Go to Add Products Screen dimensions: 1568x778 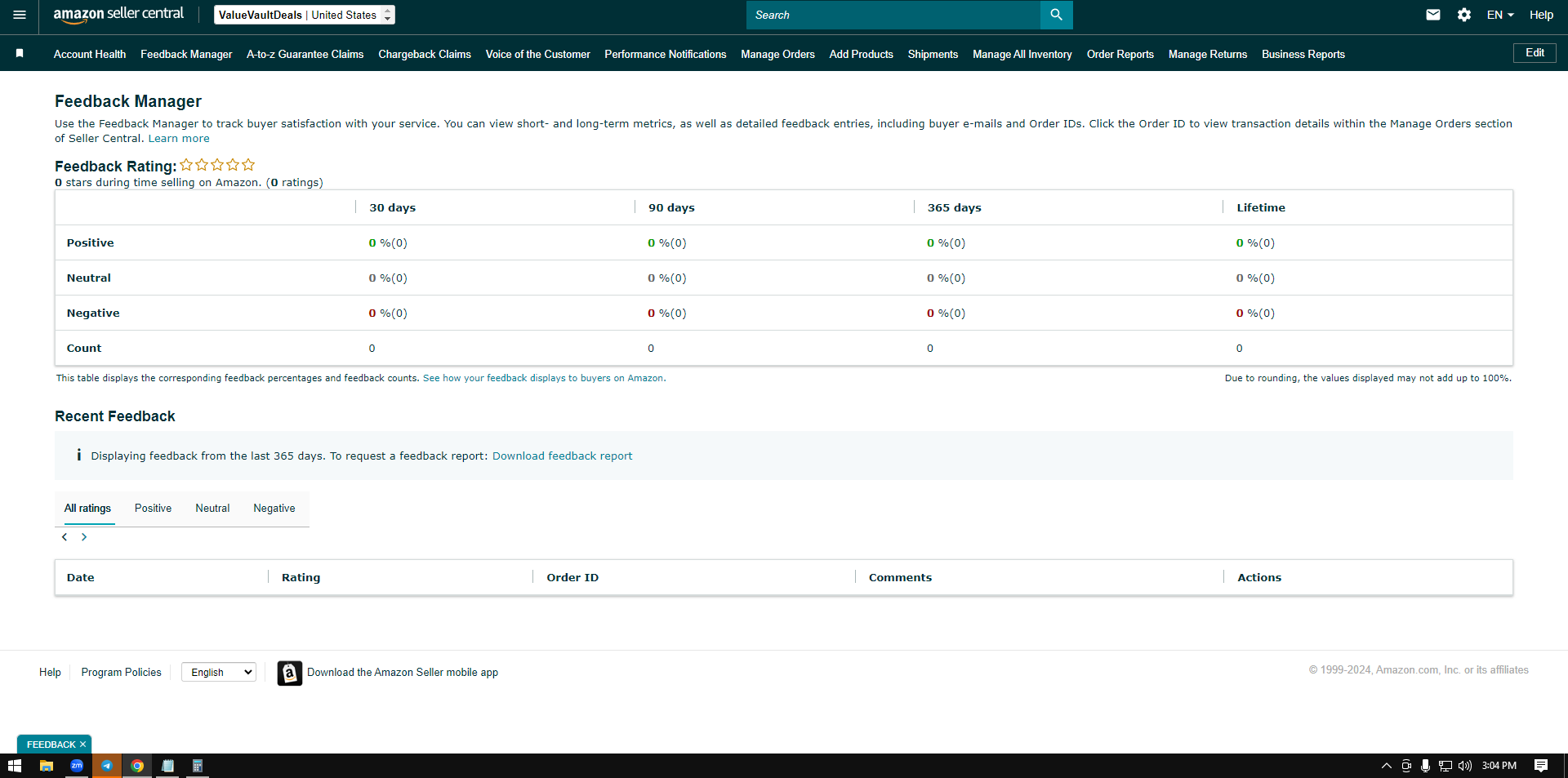pyautogui.click(x=861, y=54)
